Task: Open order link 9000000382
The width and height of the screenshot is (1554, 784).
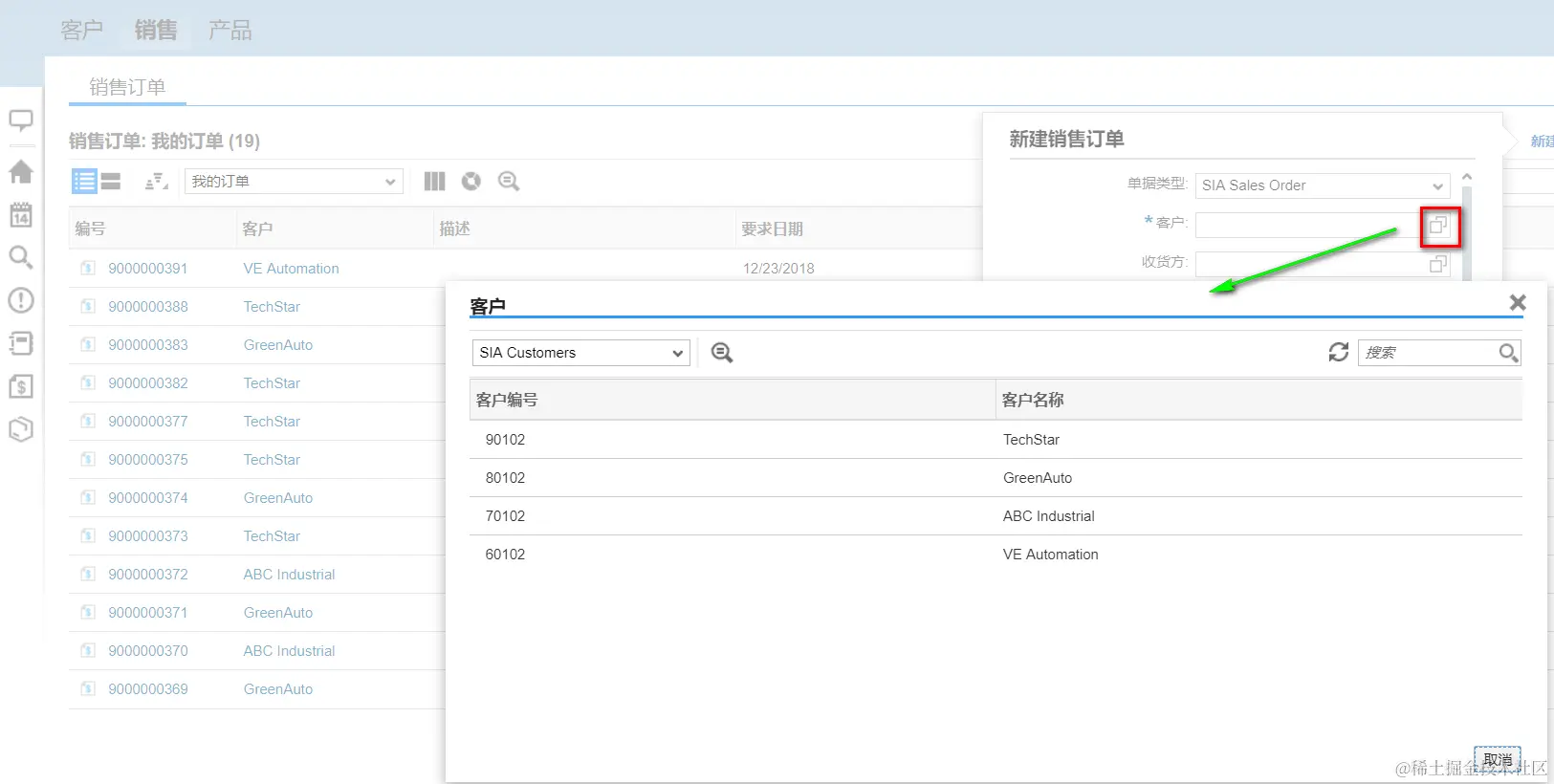Action: (x=148, y=383)
